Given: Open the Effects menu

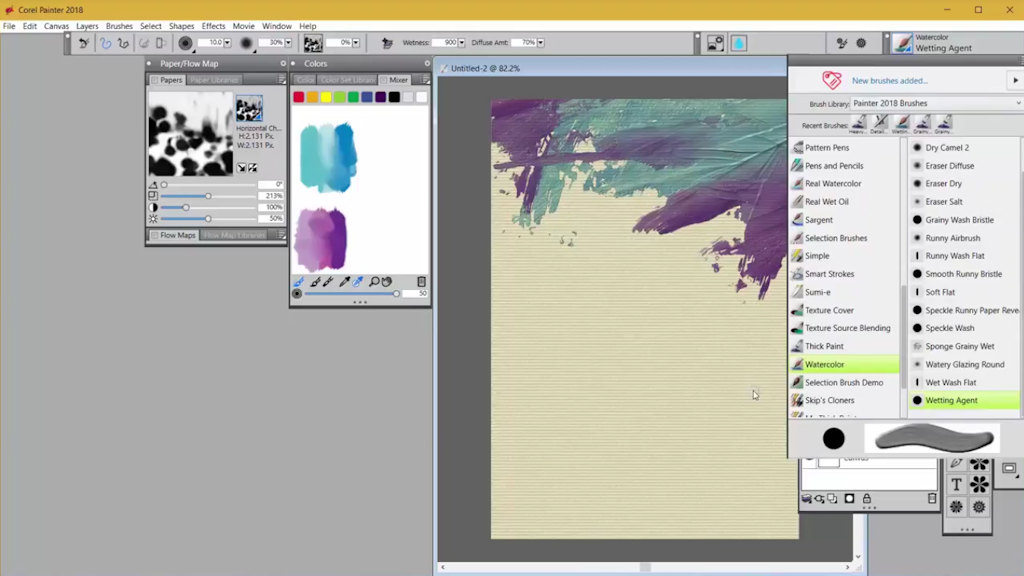Looking at the screenshot, I should coord(212,26).
